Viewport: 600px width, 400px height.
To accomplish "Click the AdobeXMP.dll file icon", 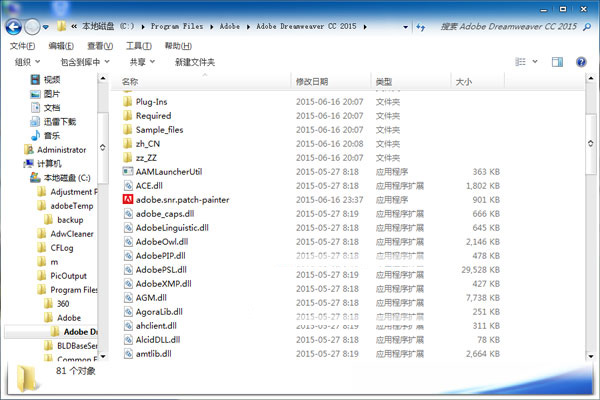I will pyautogui.click(x=128, y=284).
